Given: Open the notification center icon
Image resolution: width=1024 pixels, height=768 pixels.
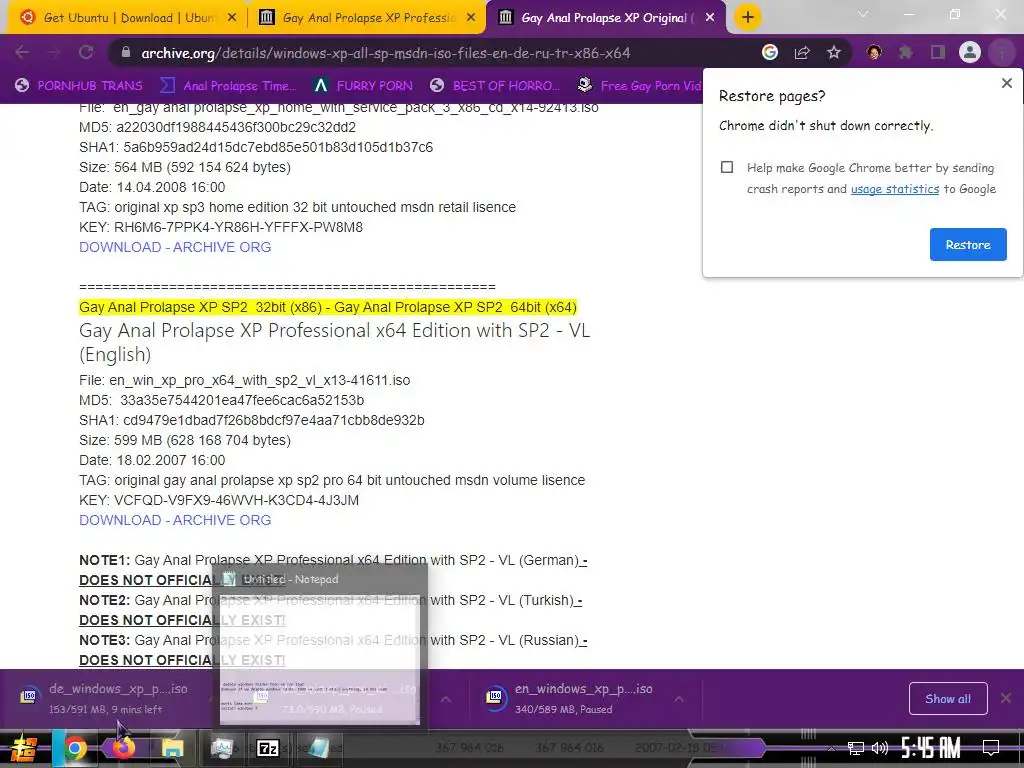Looking at the screenshot, I should point(991,748).
